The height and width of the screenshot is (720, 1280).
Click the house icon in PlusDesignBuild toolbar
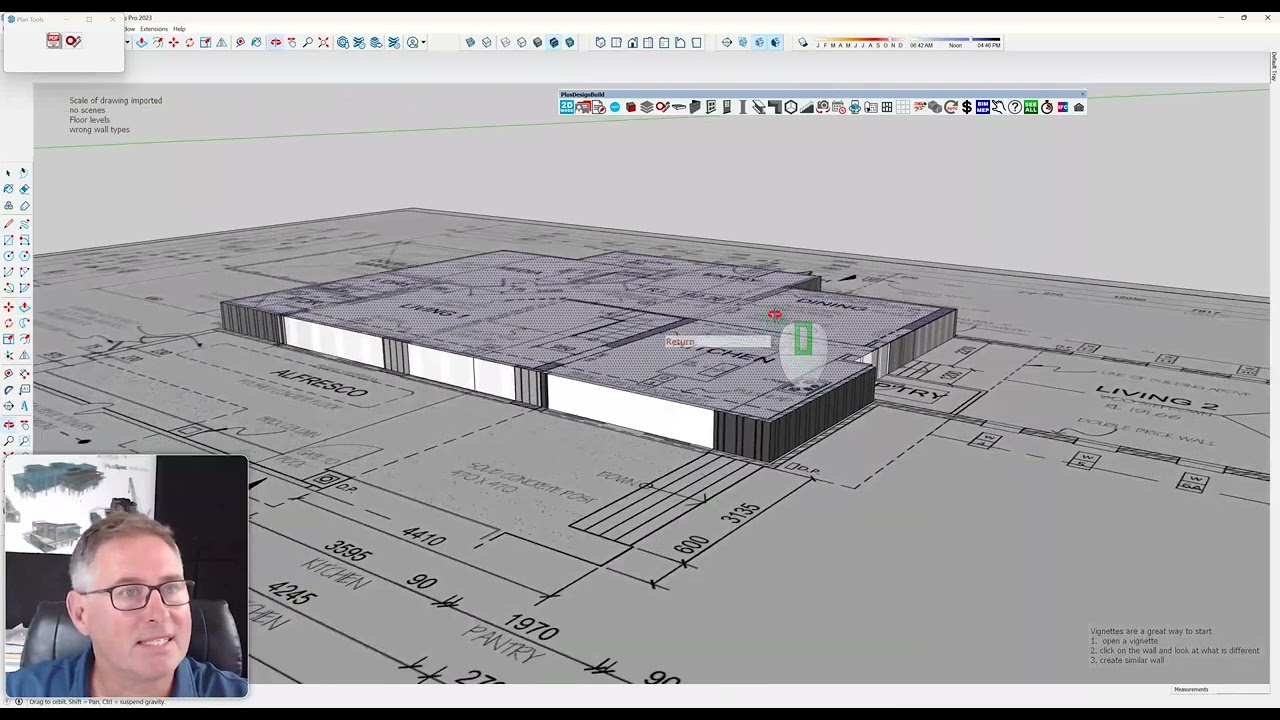tap(1078, 107)
